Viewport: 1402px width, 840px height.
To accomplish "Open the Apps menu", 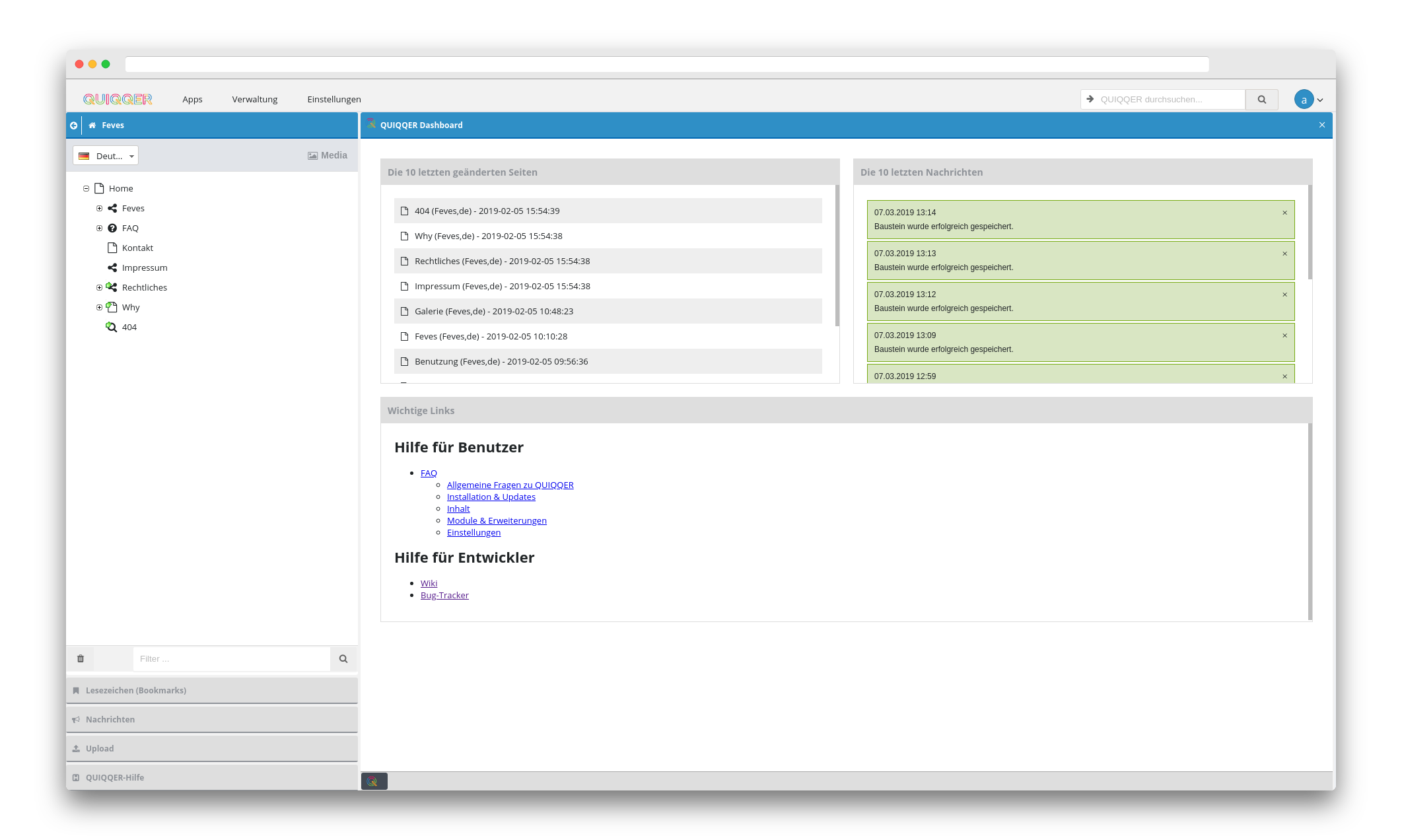I will (192, 99).
